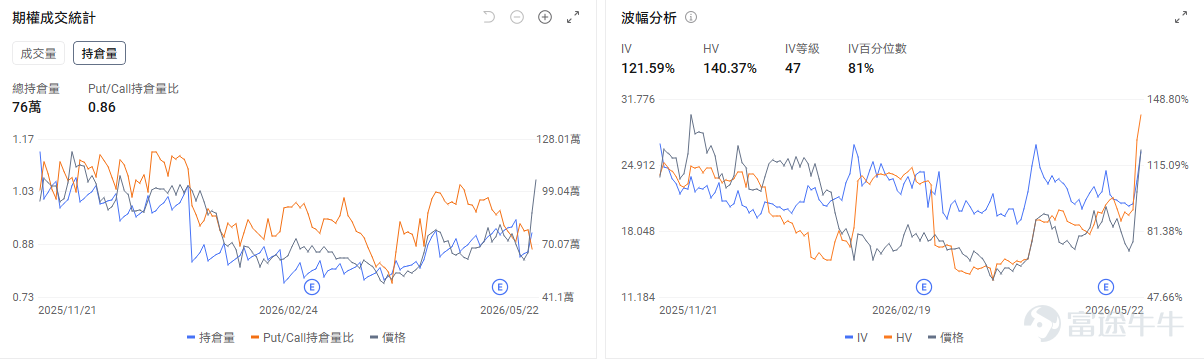Viewport: 1204px width, 360px height.
Task: Click the 2026/02/19 date label
Action: 902,310
